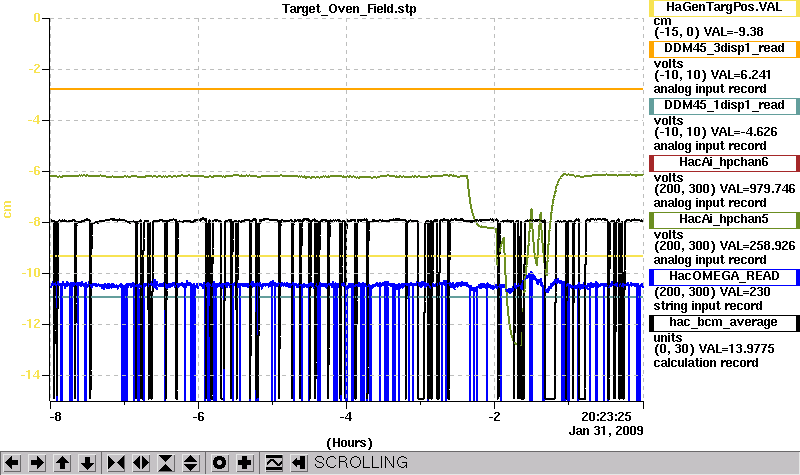The image size is (800, 475).
Task: Pan the plot right with the right arrow
Action: pos(37,463)
